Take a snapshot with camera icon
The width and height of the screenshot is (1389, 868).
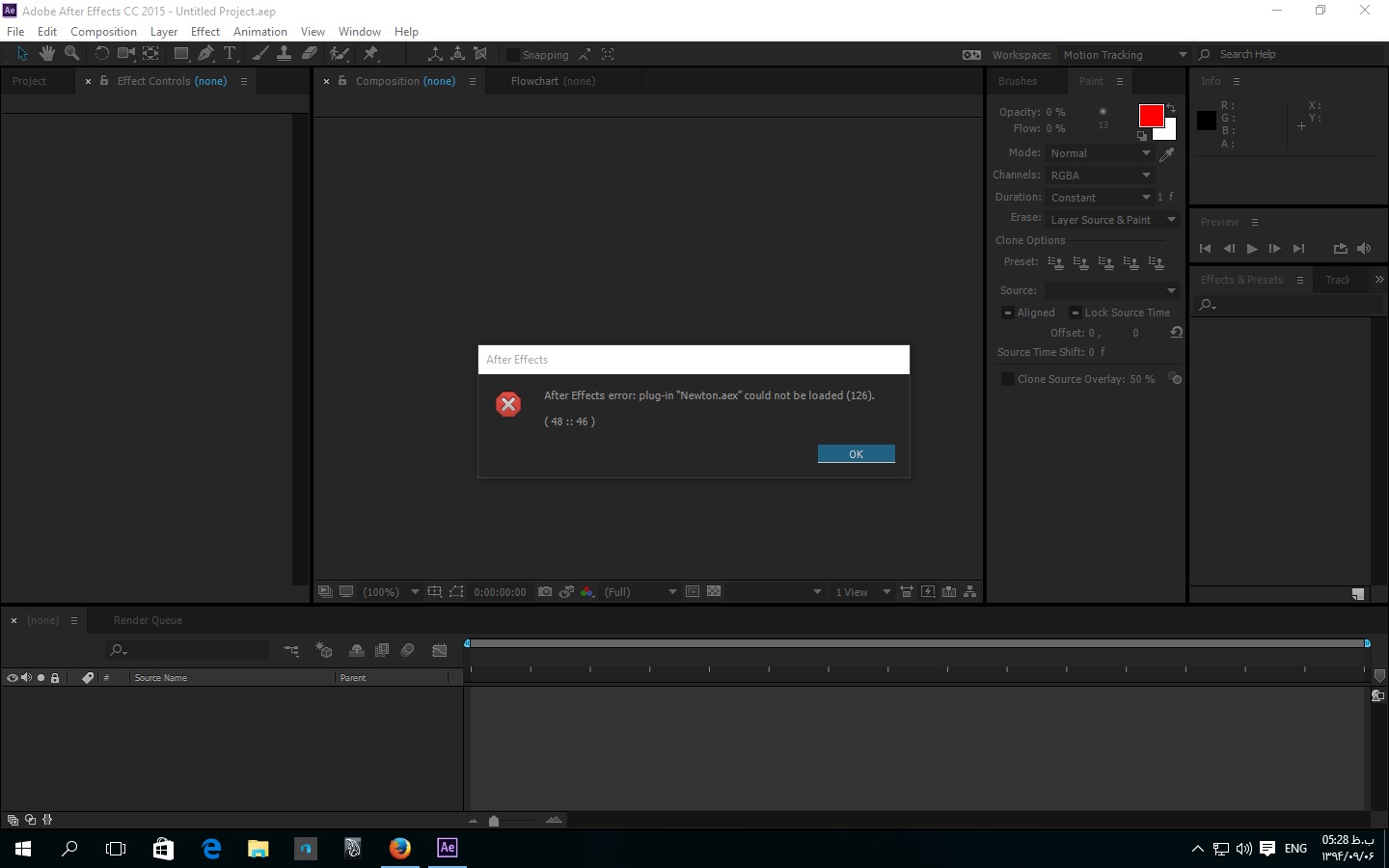pos(545,591)
